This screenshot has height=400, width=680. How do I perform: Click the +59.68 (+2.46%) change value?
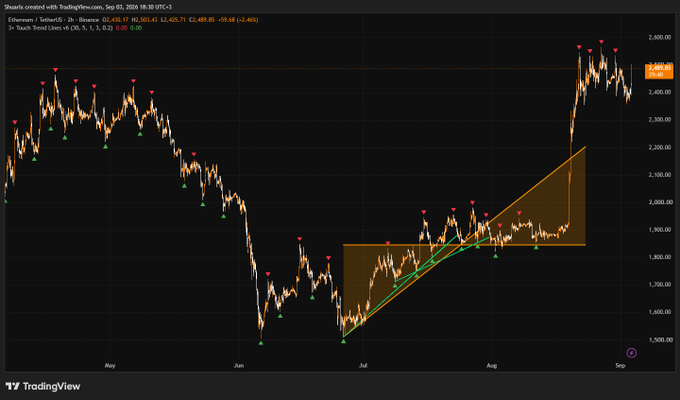(238, 20)
